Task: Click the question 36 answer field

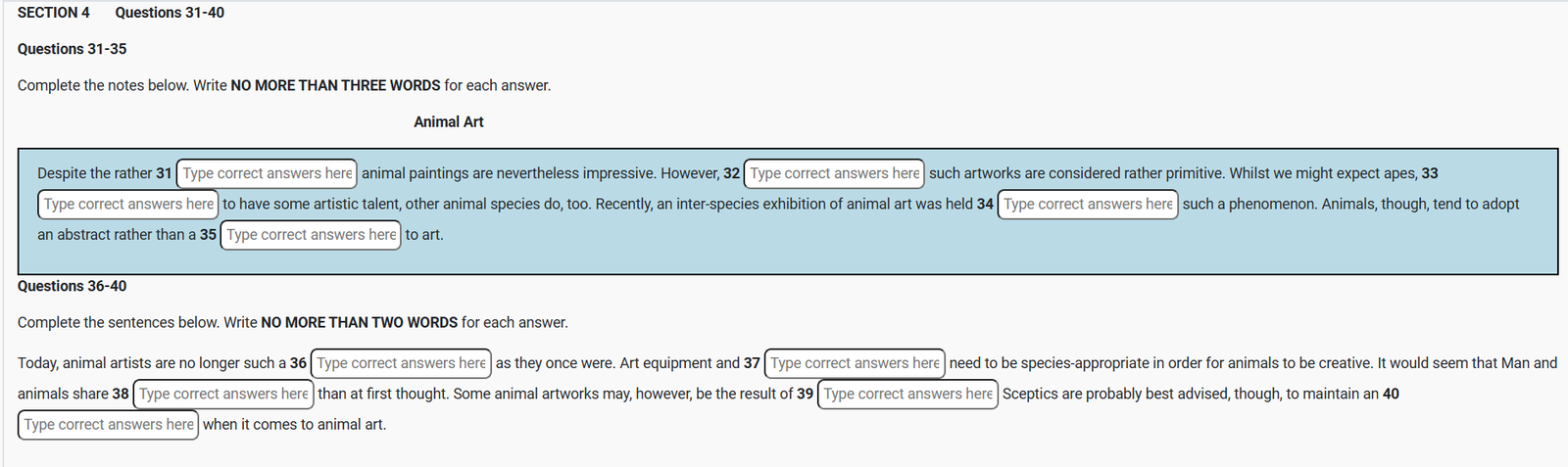Action: tap(401, 363)
